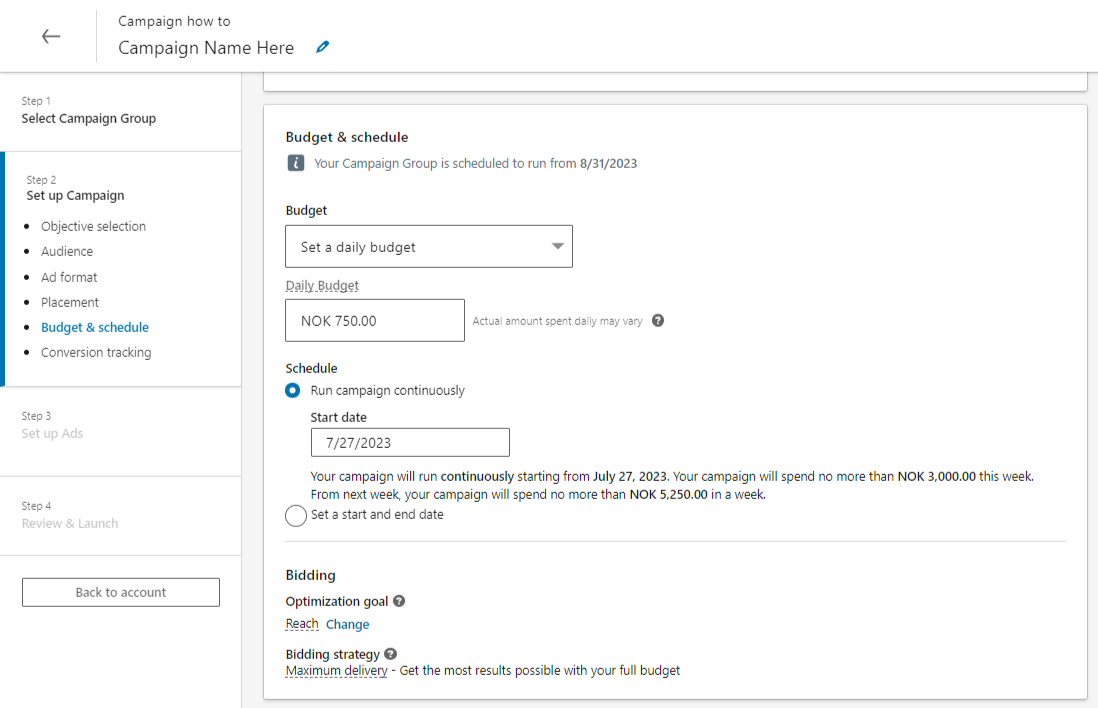The image size is (1098, 708).
Task: Edit campaign name using the pencil icon
Action: (322, 46)
